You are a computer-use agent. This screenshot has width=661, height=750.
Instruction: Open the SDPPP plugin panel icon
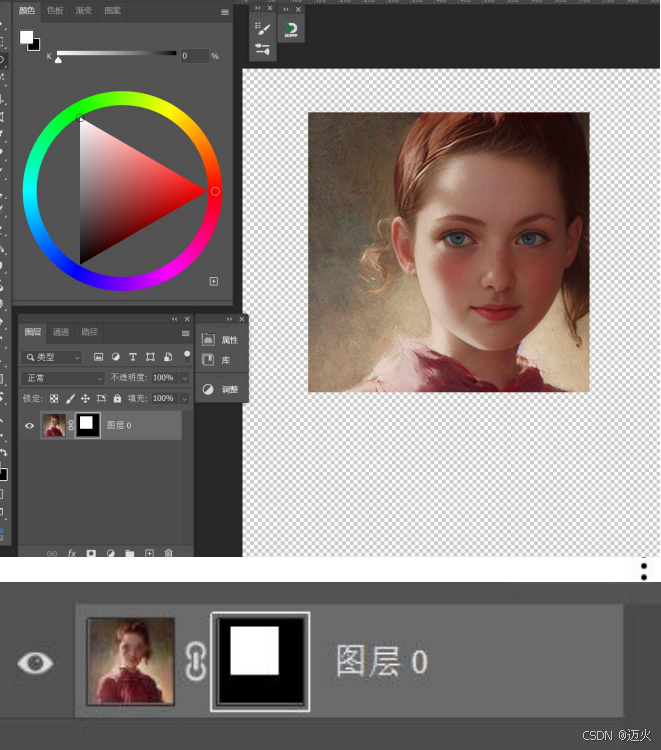[x=291, y=30]
